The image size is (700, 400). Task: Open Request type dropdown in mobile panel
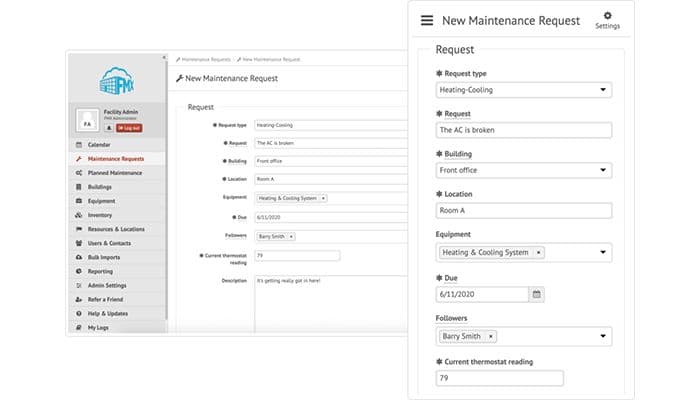coord(524,90)
